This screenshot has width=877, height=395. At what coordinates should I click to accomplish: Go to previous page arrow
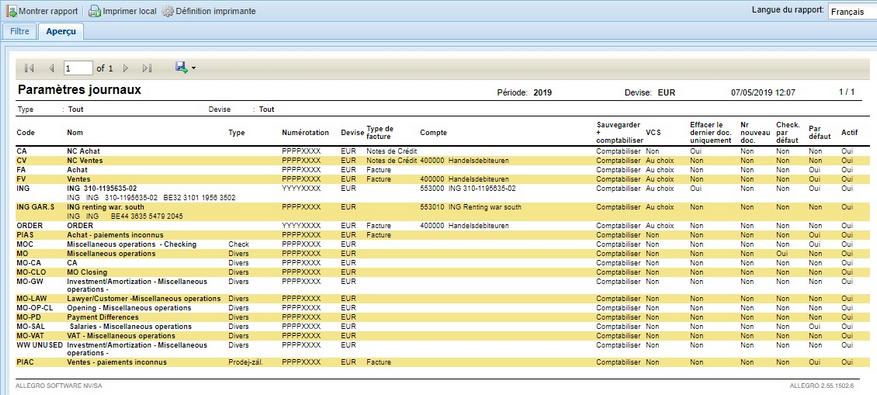[51, 68]
